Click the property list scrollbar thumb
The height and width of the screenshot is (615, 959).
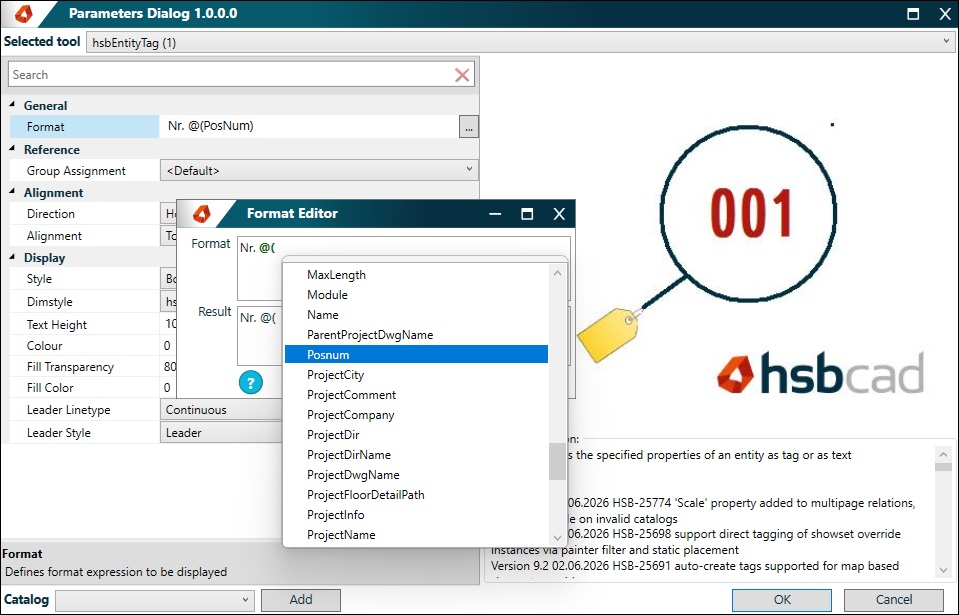point(557,461)
